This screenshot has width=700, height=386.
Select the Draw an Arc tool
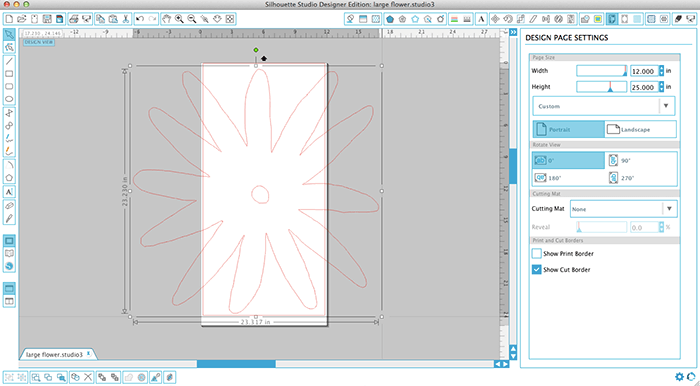9,165
